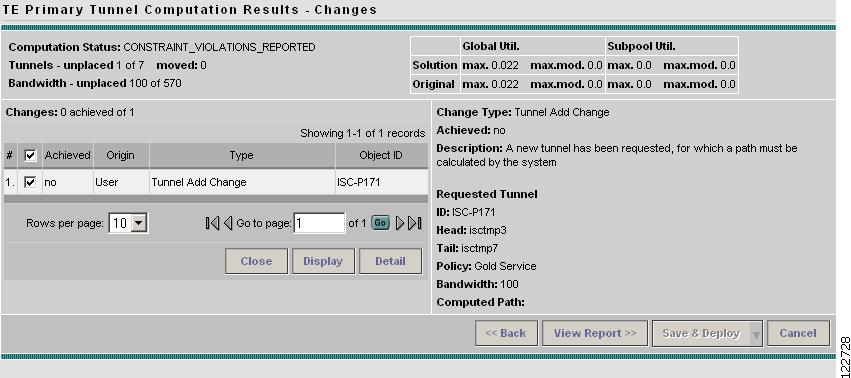This screenshot has height=378, width=851.
Task: Click the green Go button
Action: pyautogui.click(x=380, y=223)
